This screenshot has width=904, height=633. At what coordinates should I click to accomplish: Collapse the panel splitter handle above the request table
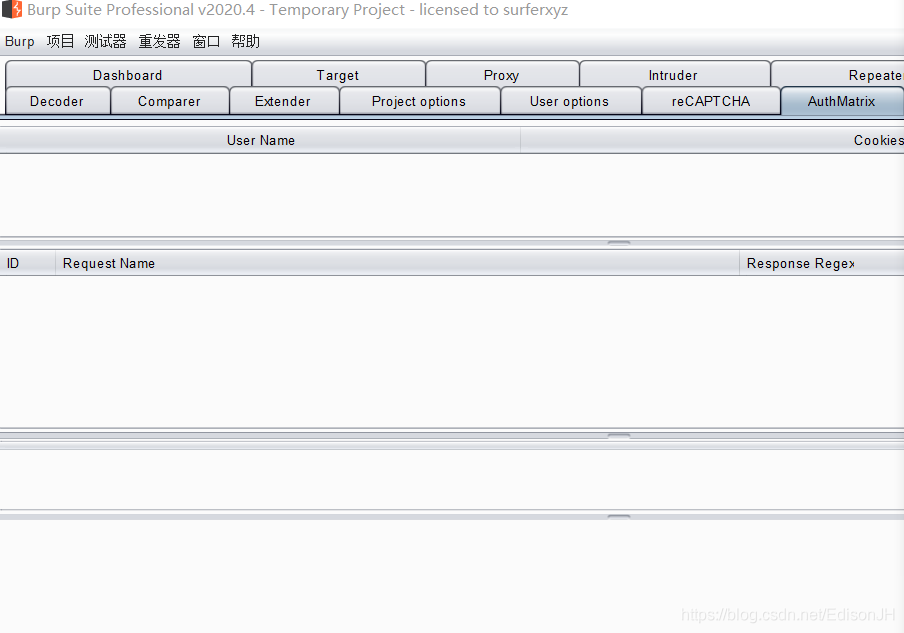(618, 242)
